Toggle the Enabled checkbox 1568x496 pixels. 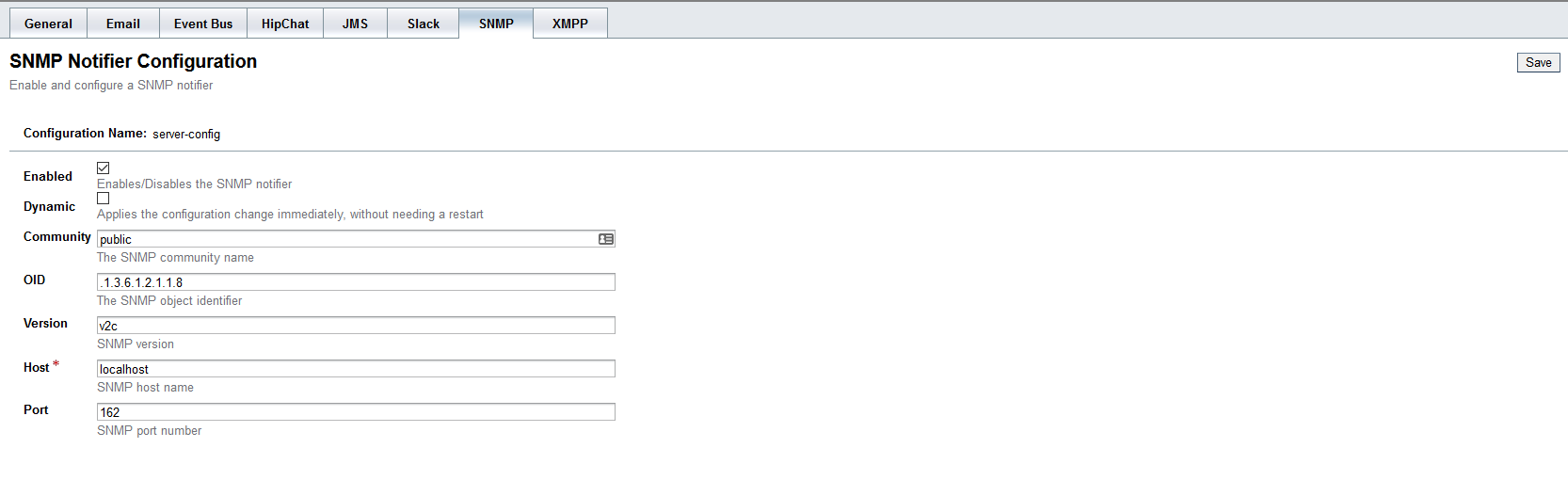[104, 168]
